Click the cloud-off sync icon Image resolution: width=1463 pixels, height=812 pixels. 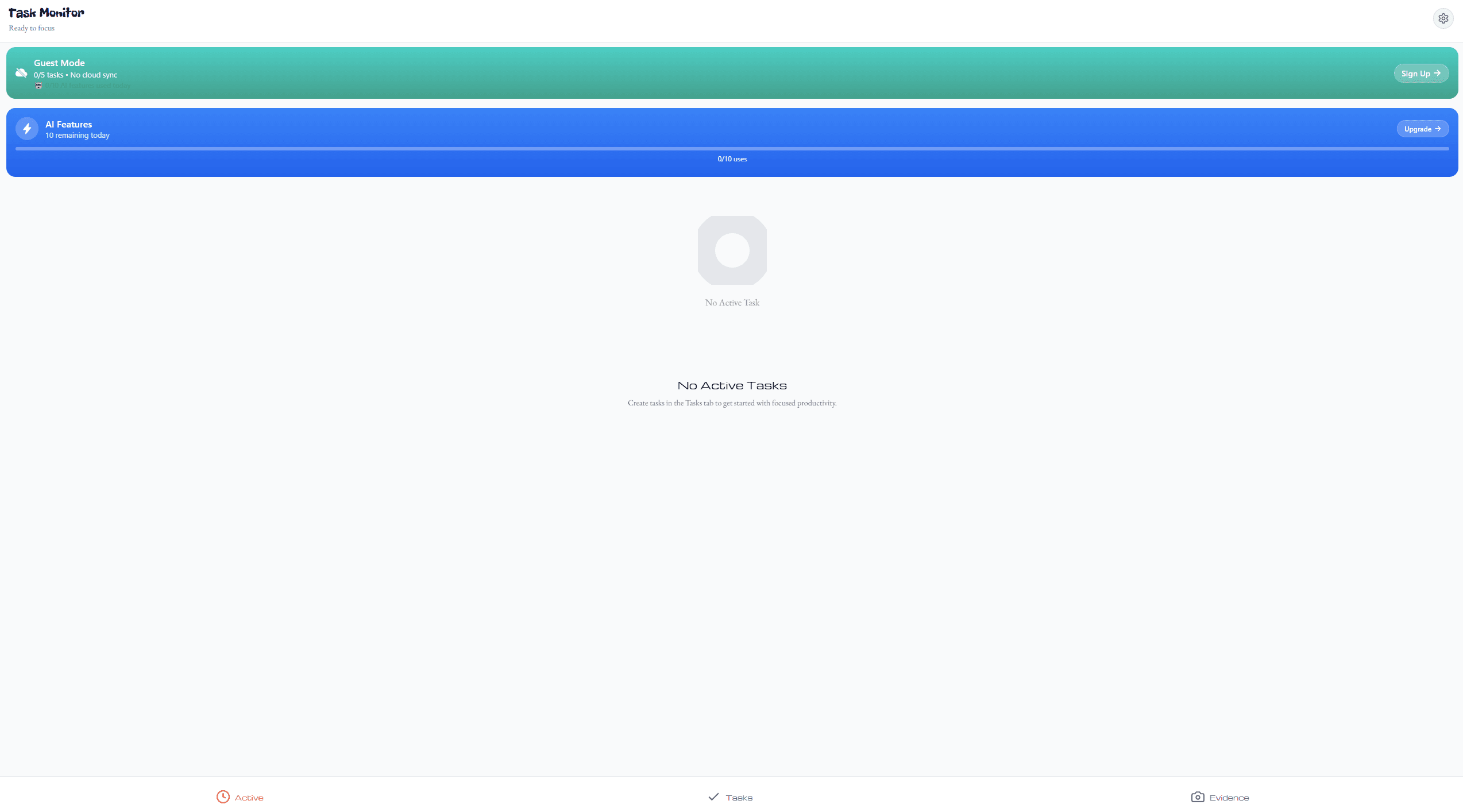21,73
